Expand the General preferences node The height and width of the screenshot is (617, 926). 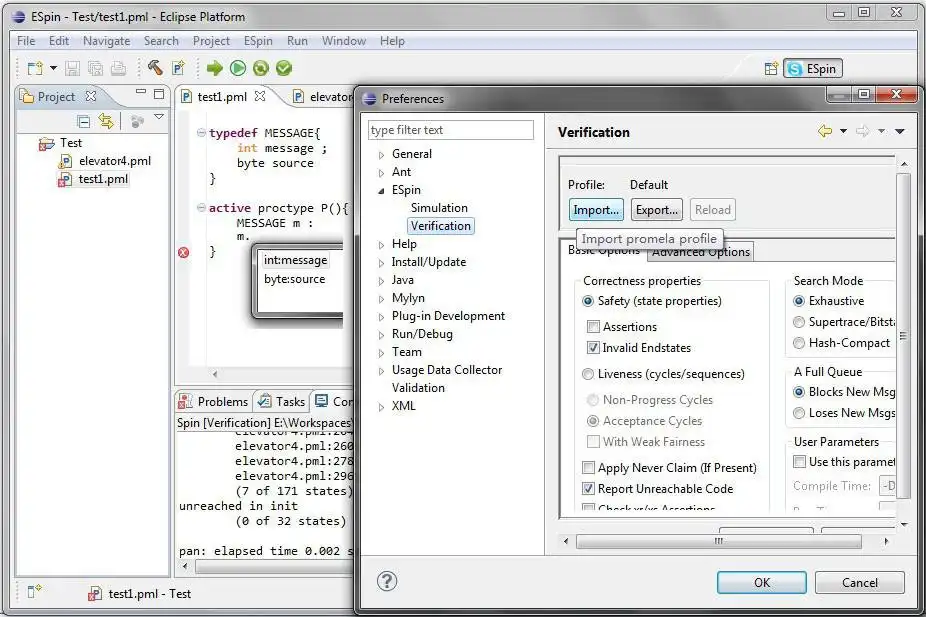[382, 155]
